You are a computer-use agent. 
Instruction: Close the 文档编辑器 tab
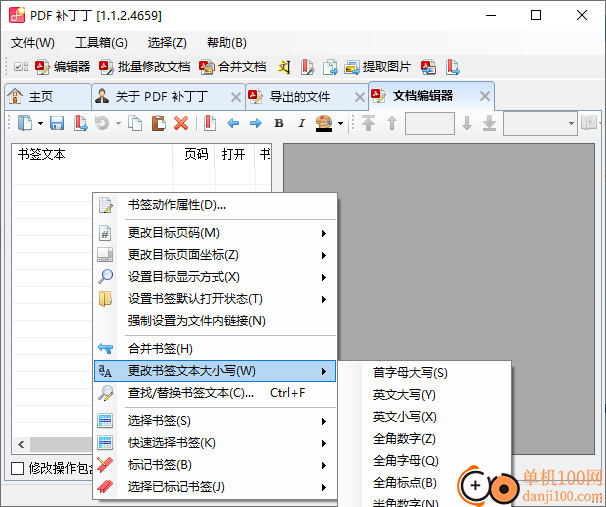point(485,96)
